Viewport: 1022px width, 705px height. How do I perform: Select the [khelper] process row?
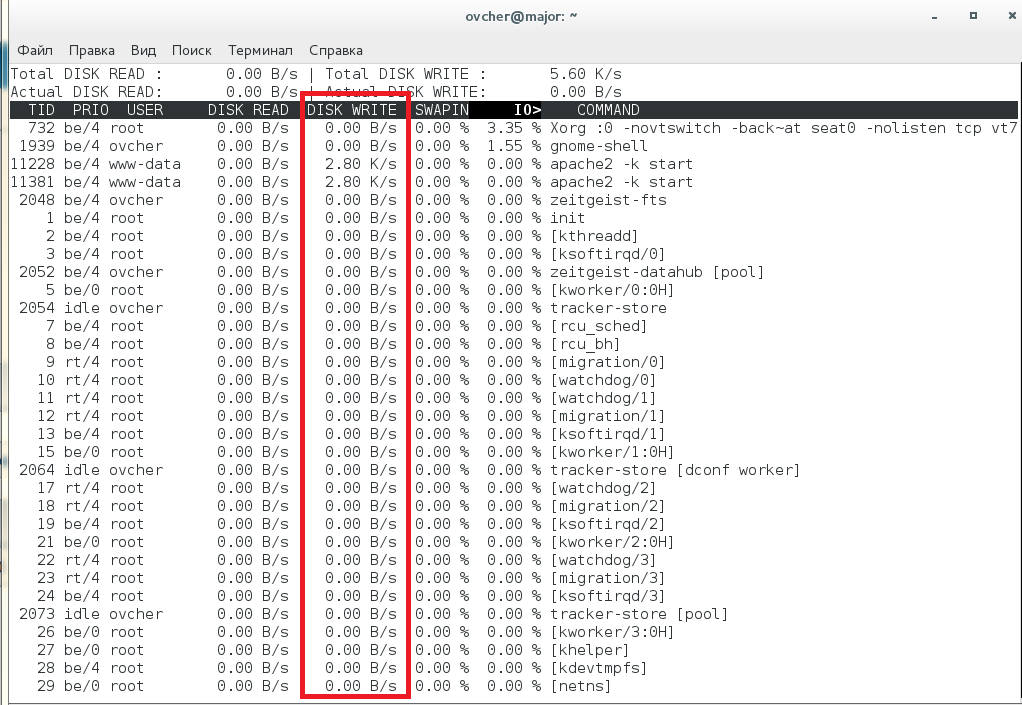point(514,651)
